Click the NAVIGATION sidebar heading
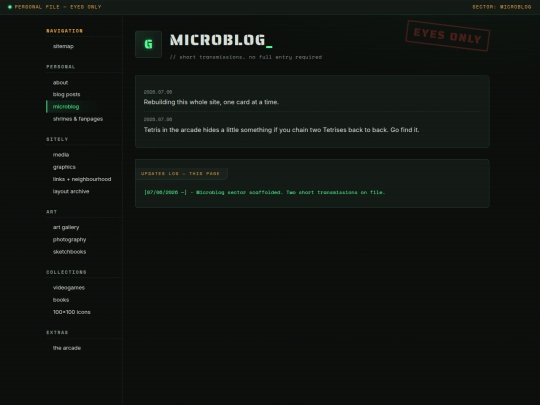The height and width of the screenshot is (405, 540). point(64,31)
